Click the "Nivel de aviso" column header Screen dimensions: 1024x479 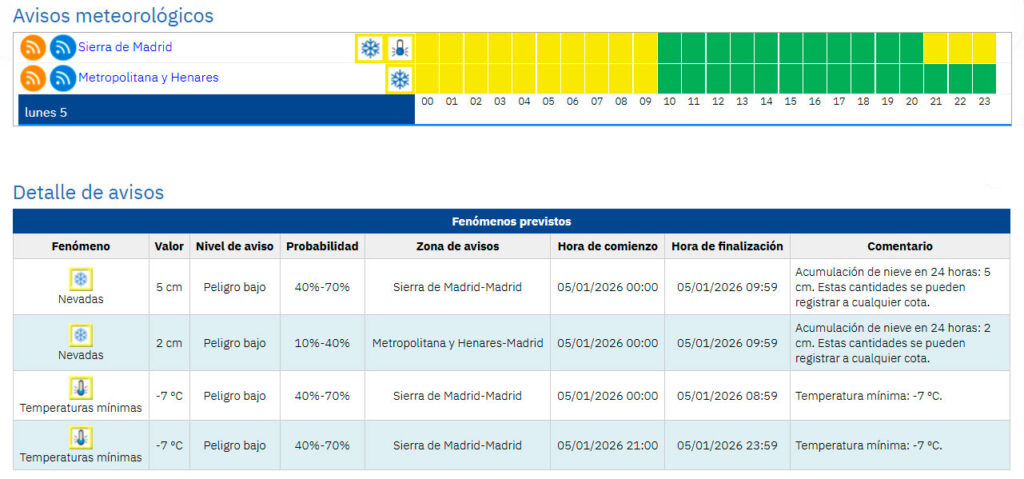(x=234, y=246)
